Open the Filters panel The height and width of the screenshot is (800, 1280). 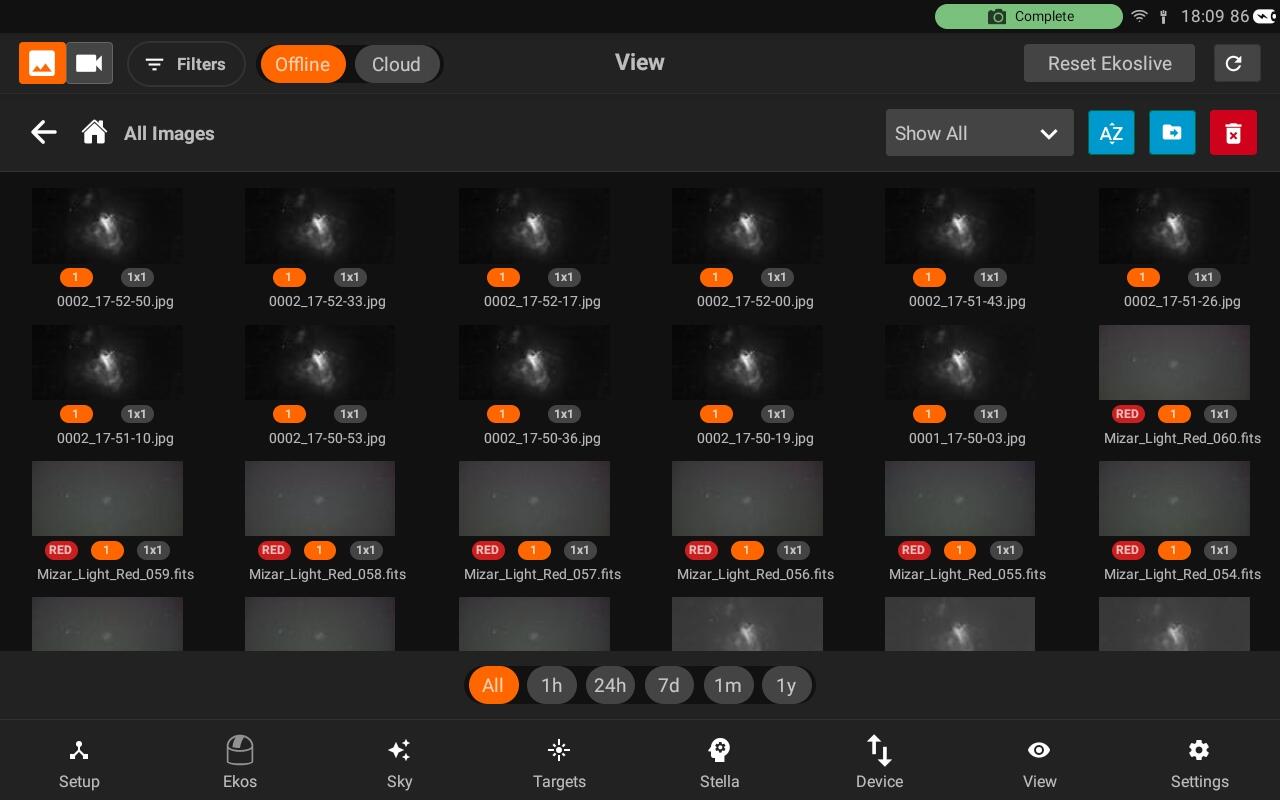point(186,64)
